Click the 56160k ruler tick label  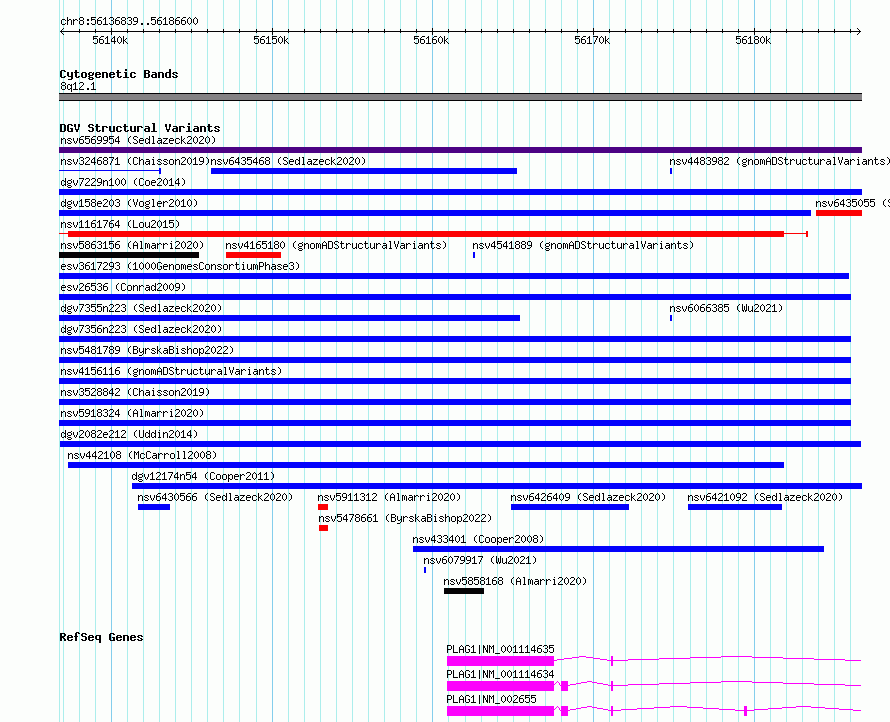[x=431, y=40]
